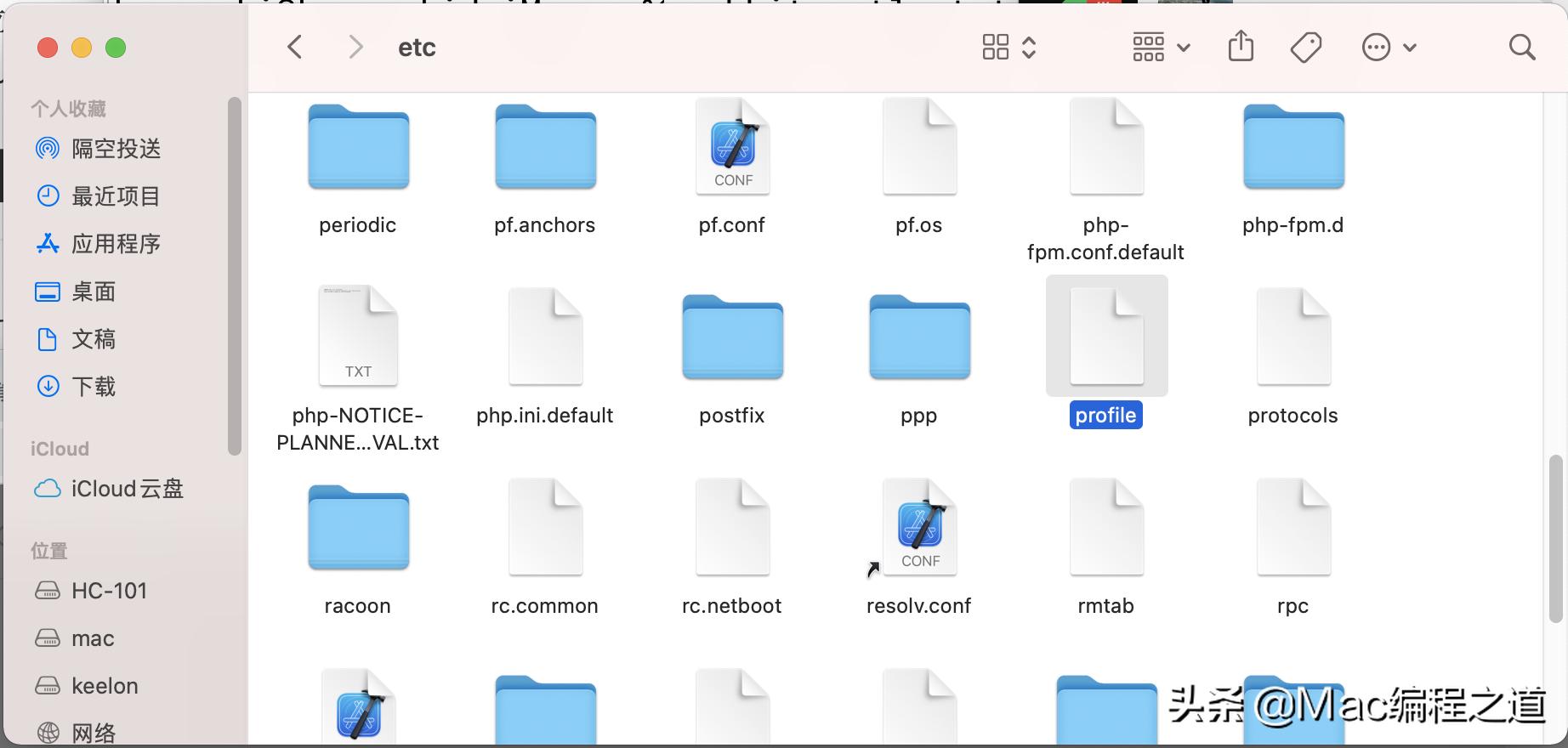Image resolution: width=1568 pixels, height=748 pixels.
Task: Select the pf.anchors folder
Action: pyautogui.click(x=545, y=146)
